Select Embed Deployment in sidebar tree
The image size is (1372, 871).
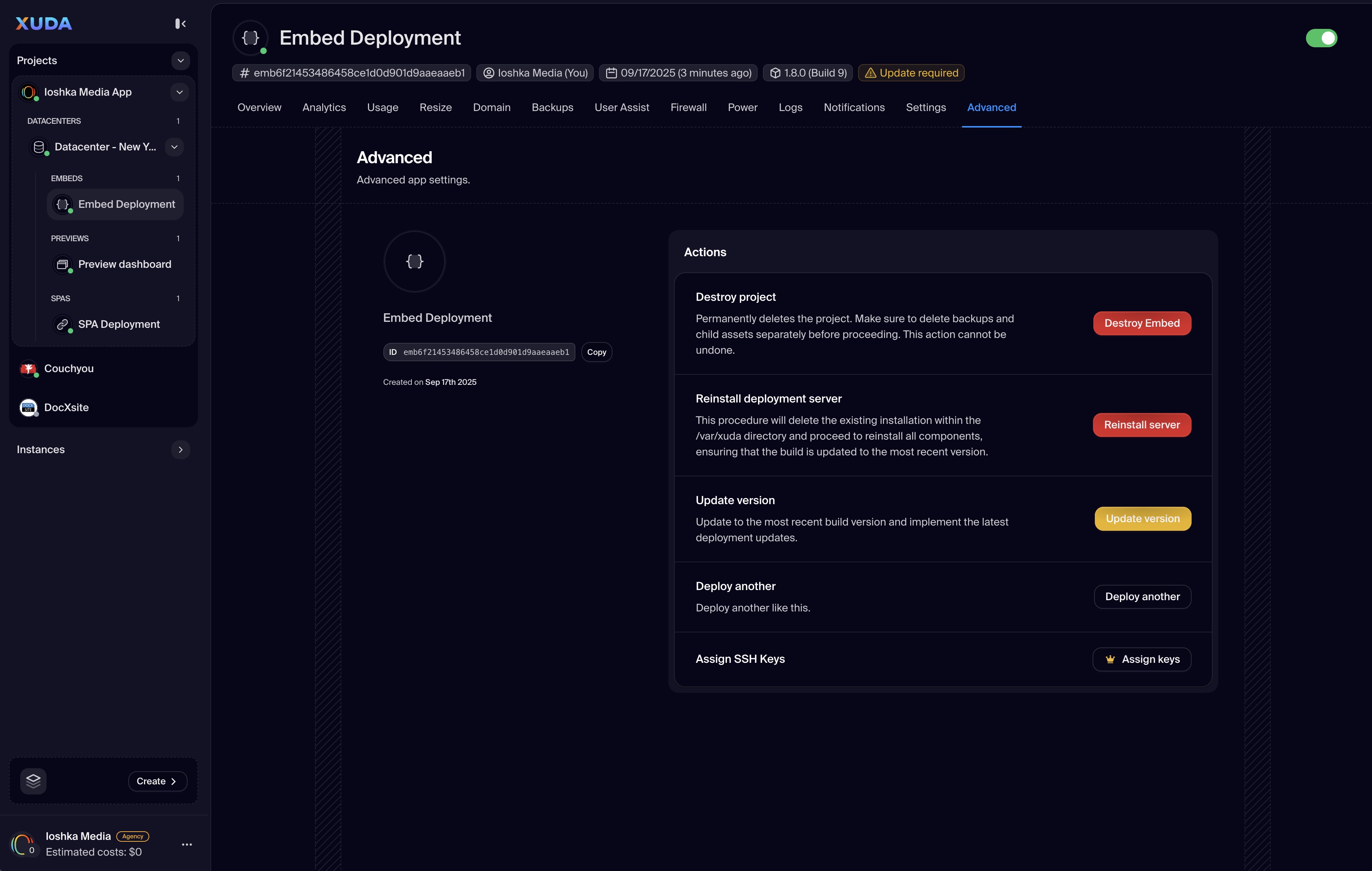pyautogui.click(x=126, y=204)
